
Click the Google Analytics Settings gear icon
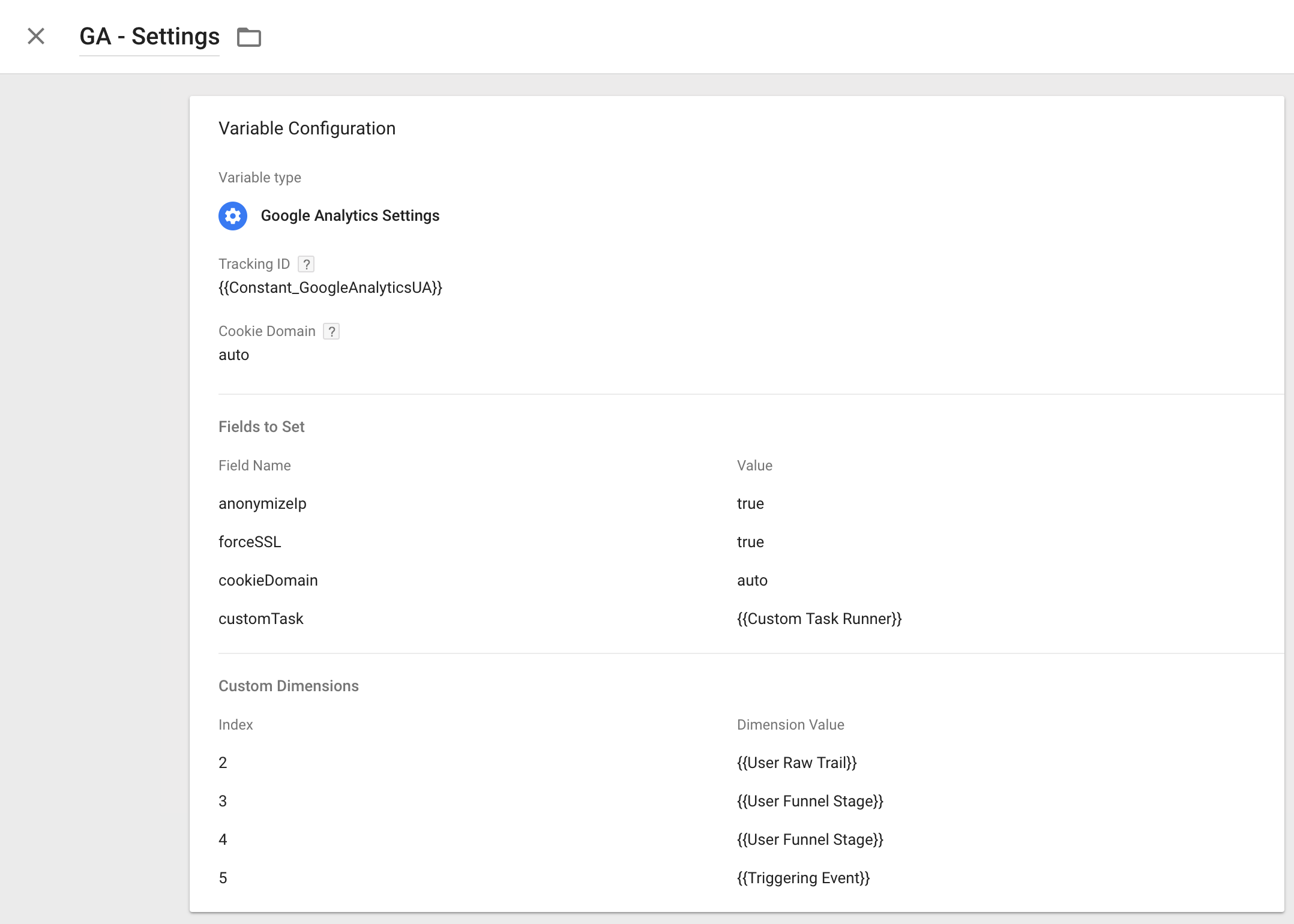pyautogui.click(x=233, y=216)
